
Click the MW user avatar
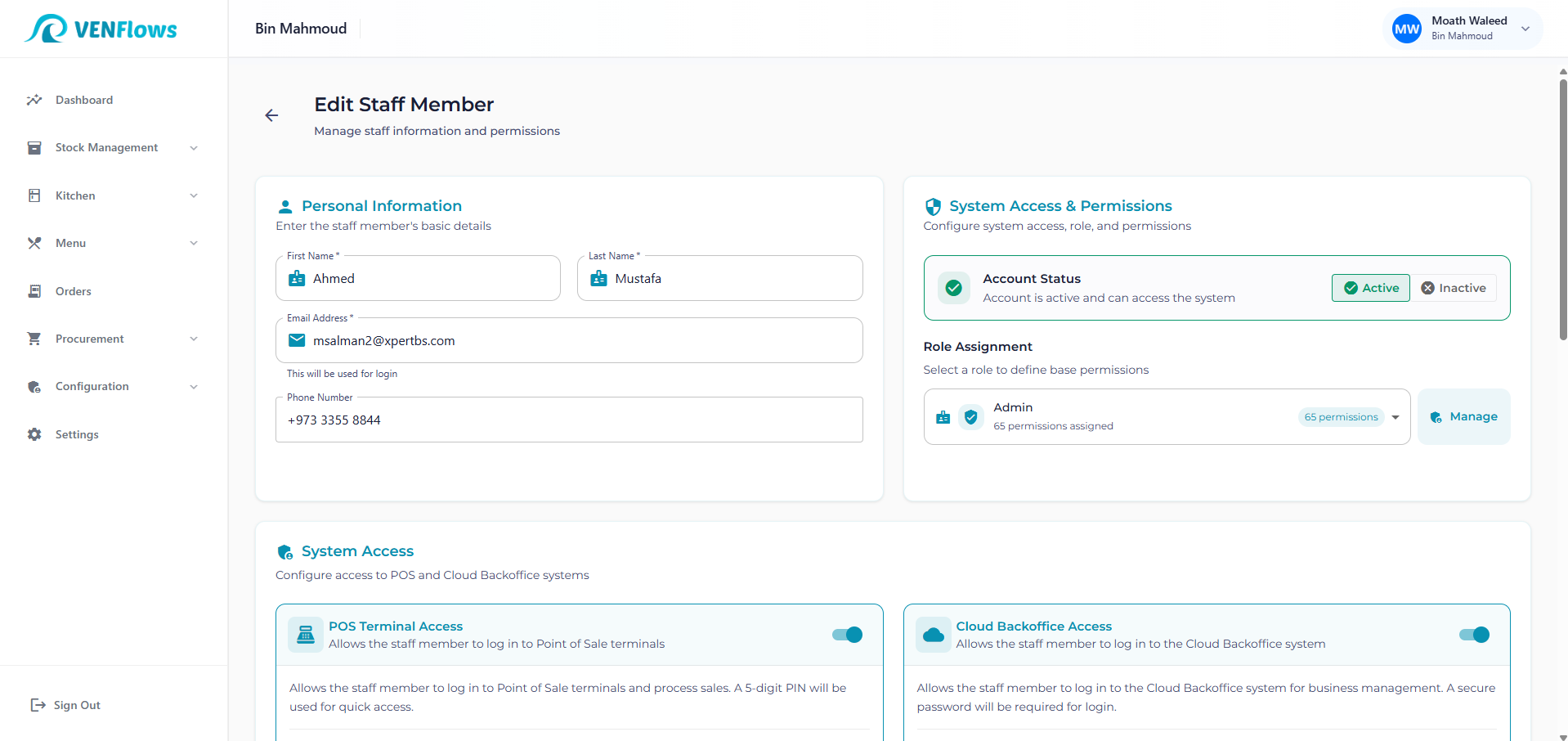(1406, 29)
